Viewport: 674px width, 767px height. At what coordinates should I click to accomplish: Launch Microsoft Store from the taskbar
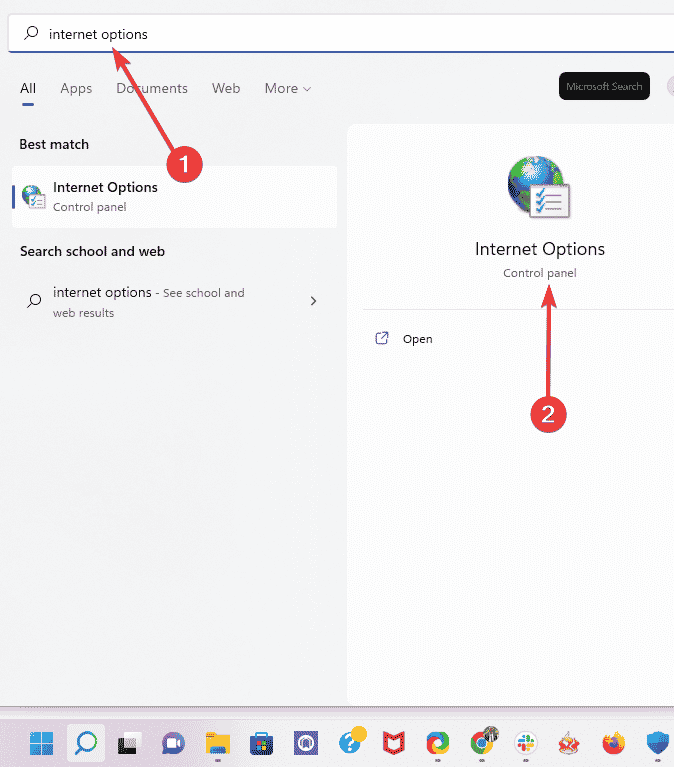262,744
